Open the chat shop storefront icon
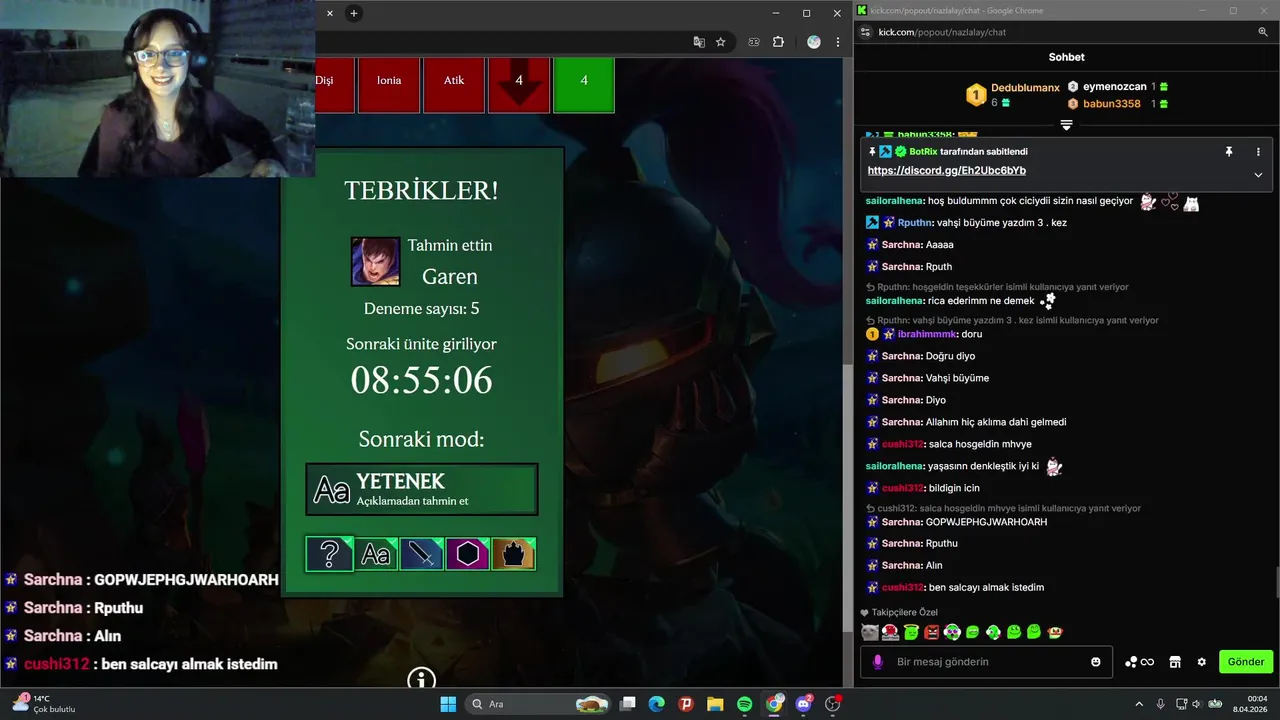Screen dimensions: 1280x720 click(1175, 662)
